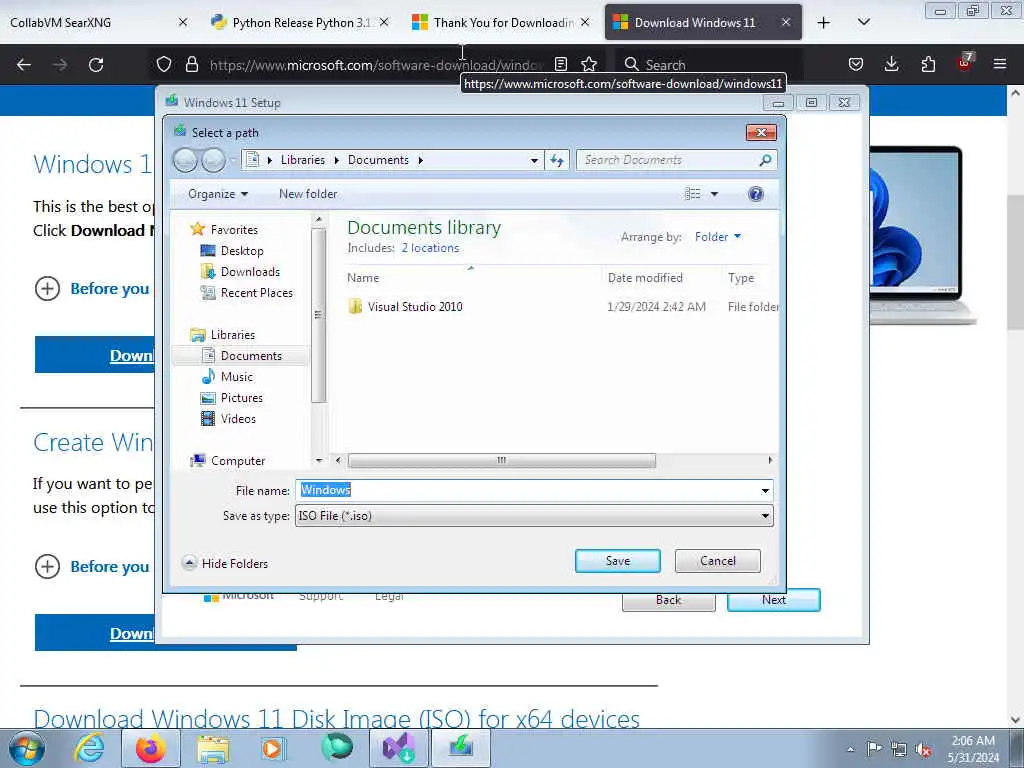
Task: Open the Windows Start orb
Action: pyautogui.click(x=27, y=748)
